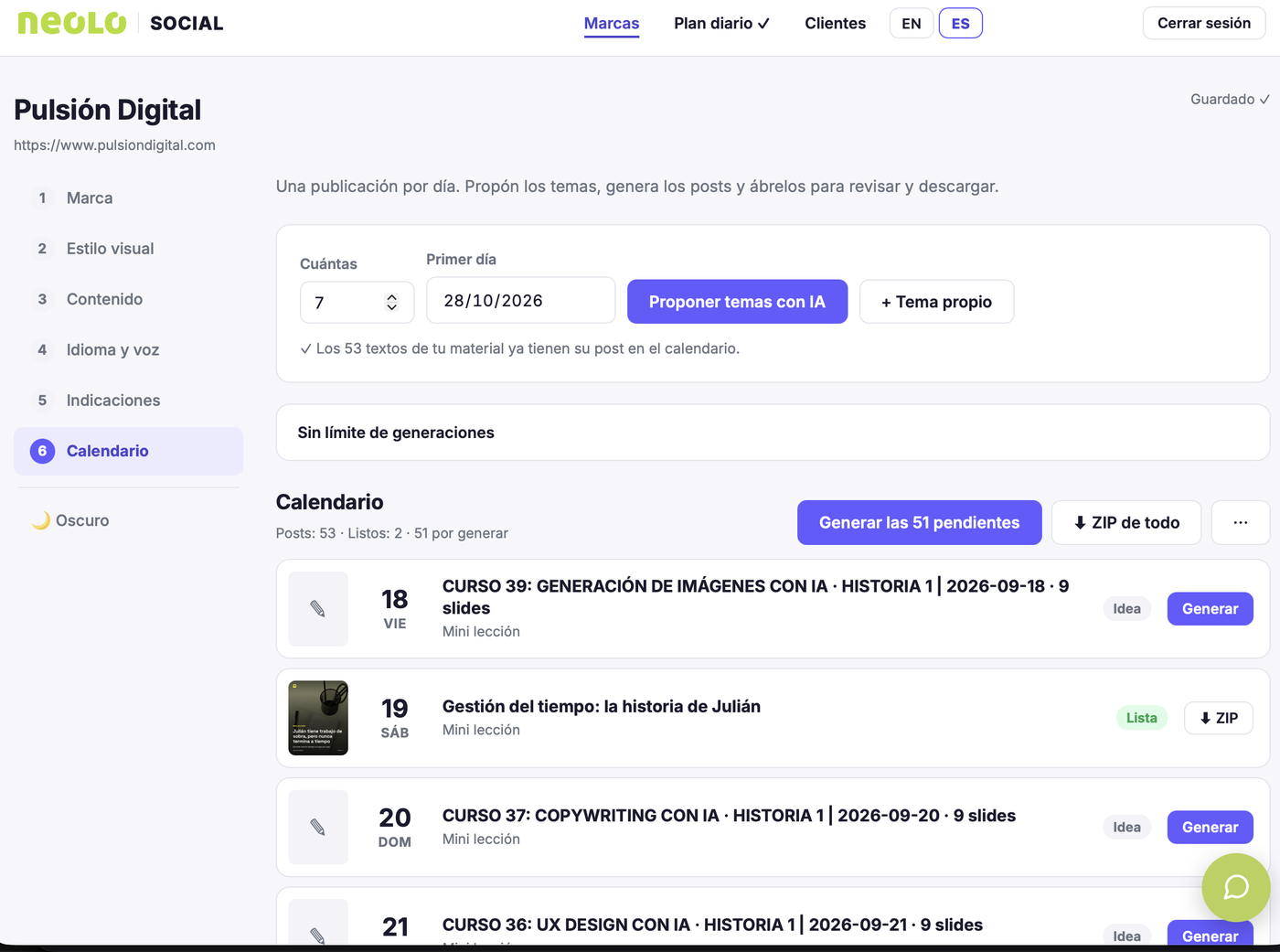
Task: Click date '18 VIE' on first post
Action: click(395, 609)
